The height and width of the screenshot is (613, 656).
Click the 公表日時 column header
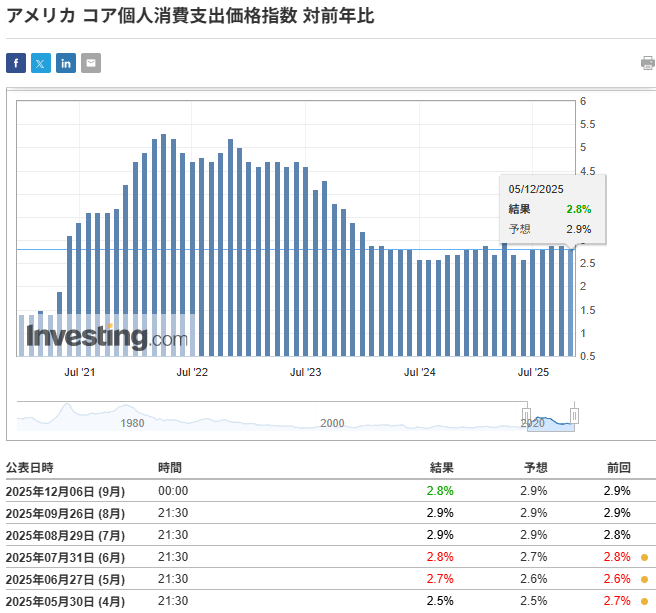pos(30,468)
